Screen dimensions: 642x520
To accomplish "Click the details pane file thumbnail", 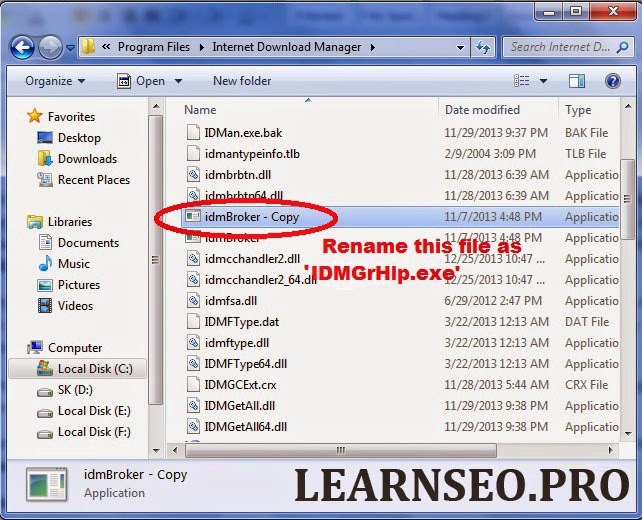I will [46, 484].
